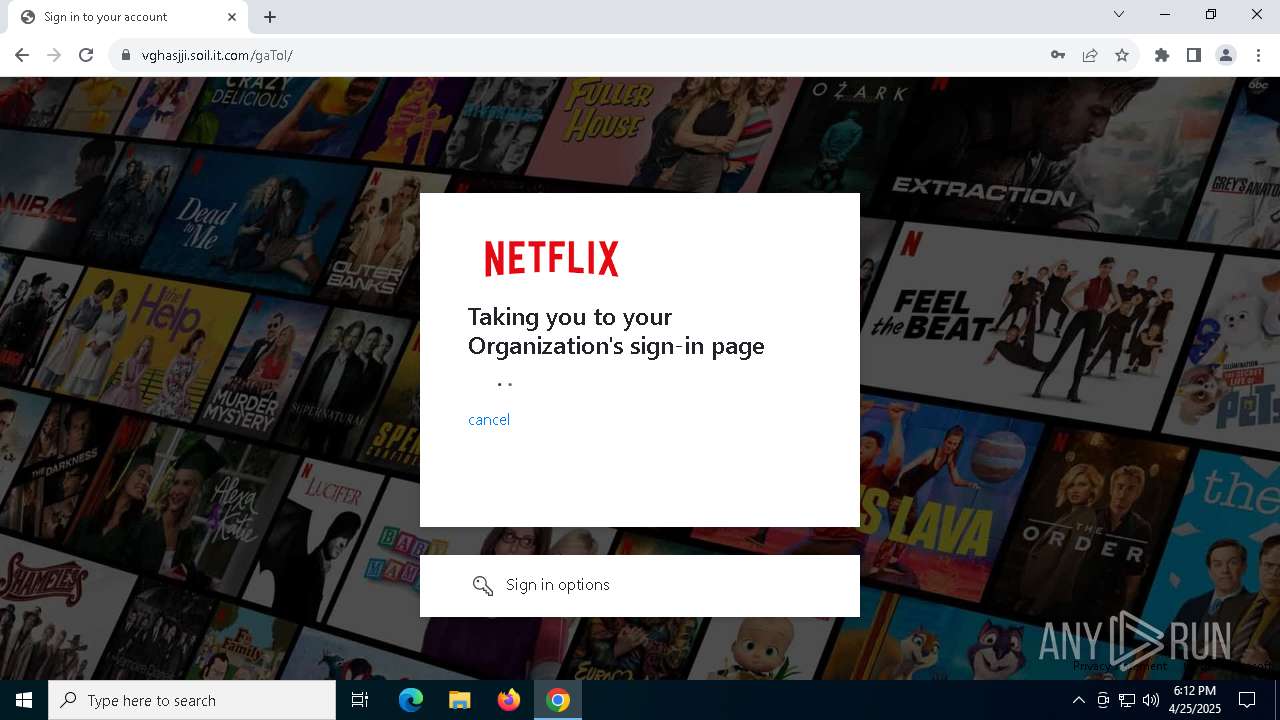Click 'Taking you to your Organization's sign-in page' heading

[x=616, y=331]
